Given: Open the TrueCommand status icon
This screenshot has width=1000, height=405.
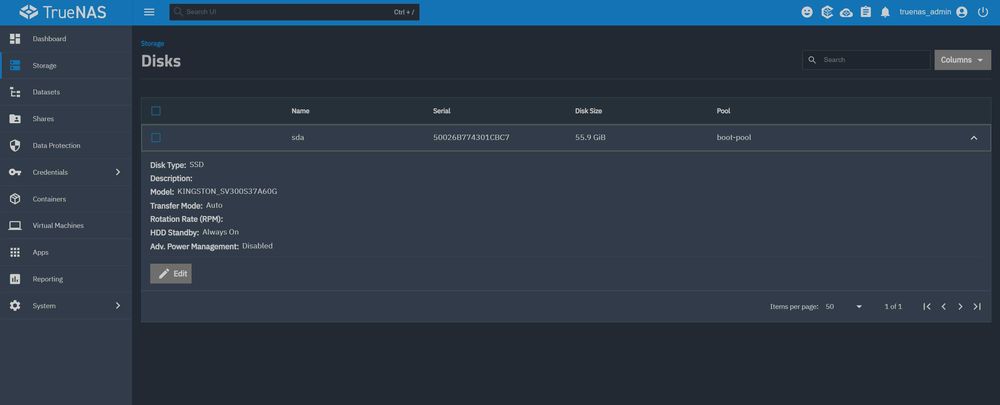Looking at the screenshot, I should (x=846, y=12).
